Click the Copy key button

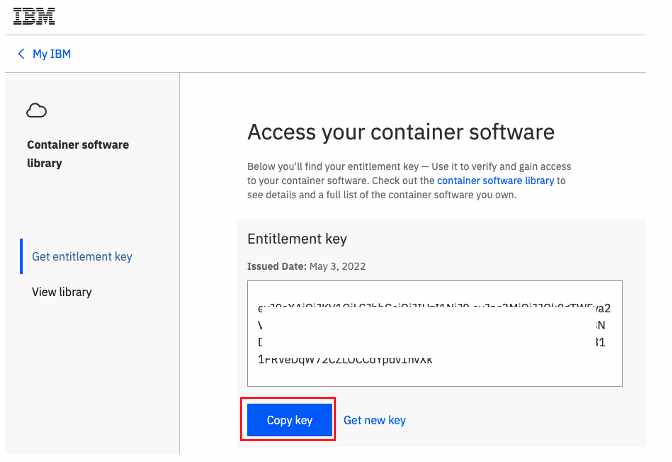tap(289, 420)
